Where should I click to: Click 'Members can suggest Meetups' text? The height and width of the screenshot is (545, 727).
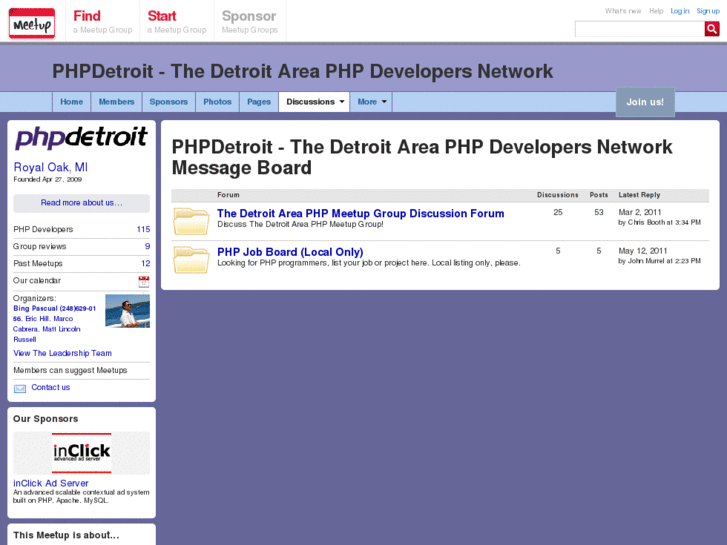[70, 370]
